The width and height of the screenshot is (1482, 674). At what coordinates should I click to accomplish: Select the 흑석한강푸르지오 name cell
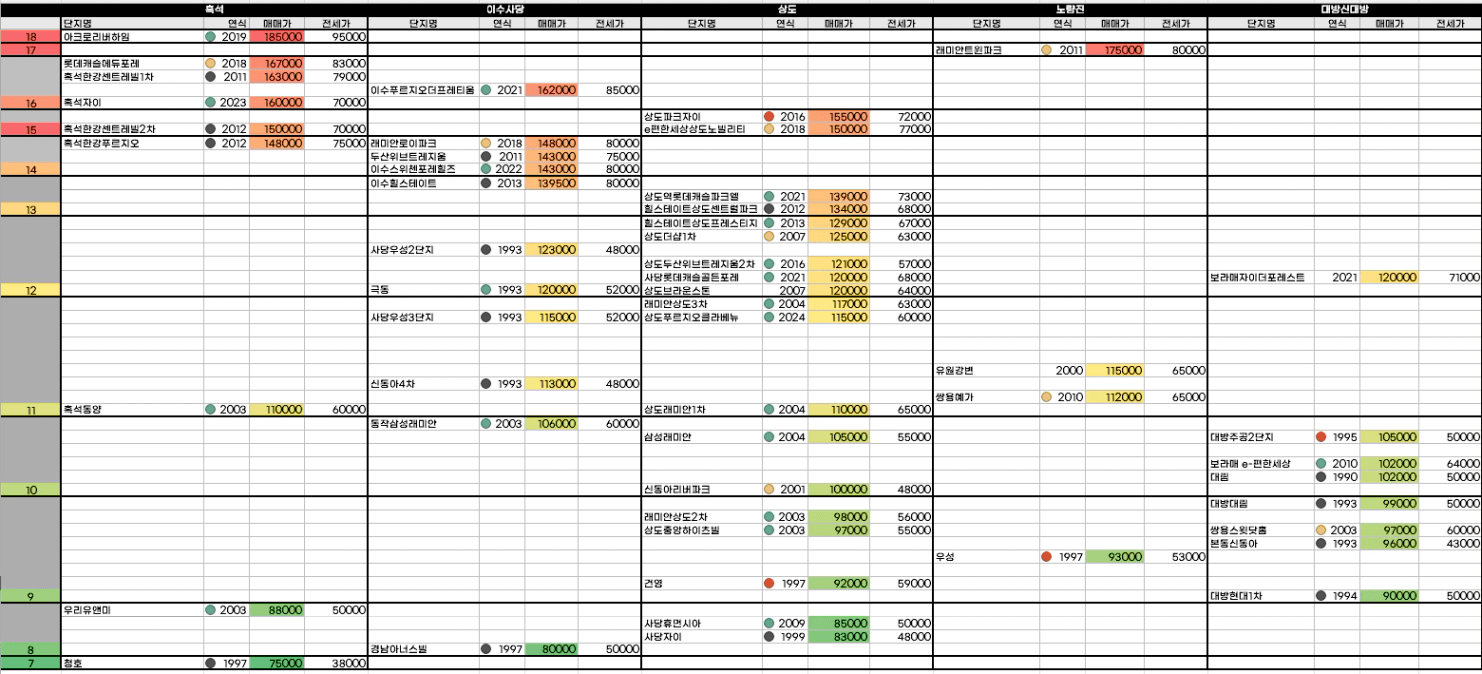coord(132,143)
